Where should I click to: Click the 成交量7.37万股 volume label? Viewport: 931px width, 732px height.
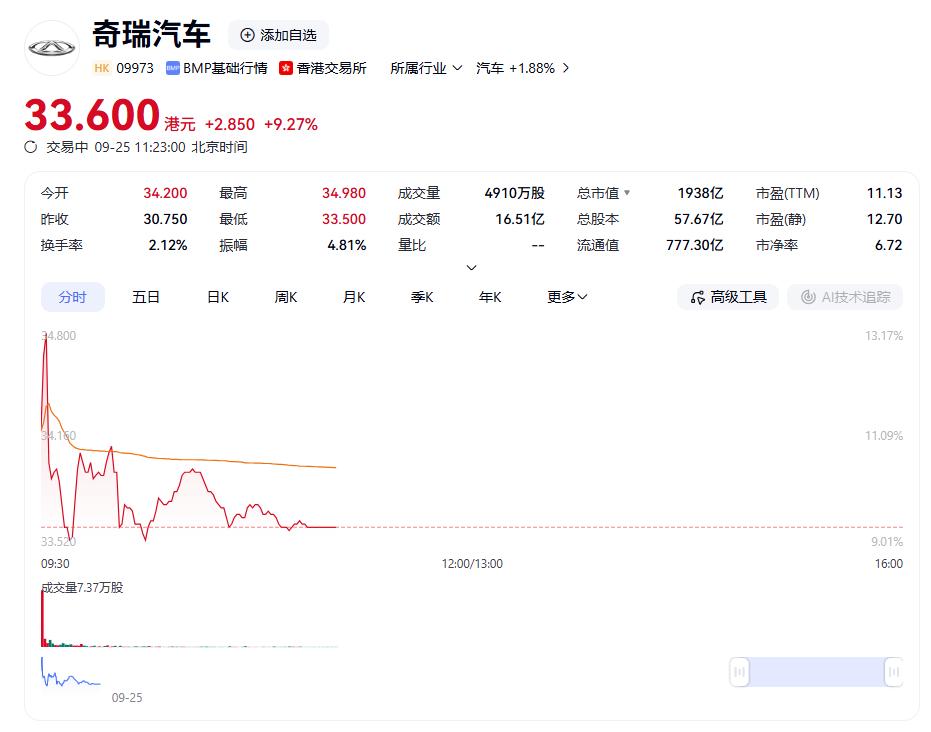pos(82,588)
